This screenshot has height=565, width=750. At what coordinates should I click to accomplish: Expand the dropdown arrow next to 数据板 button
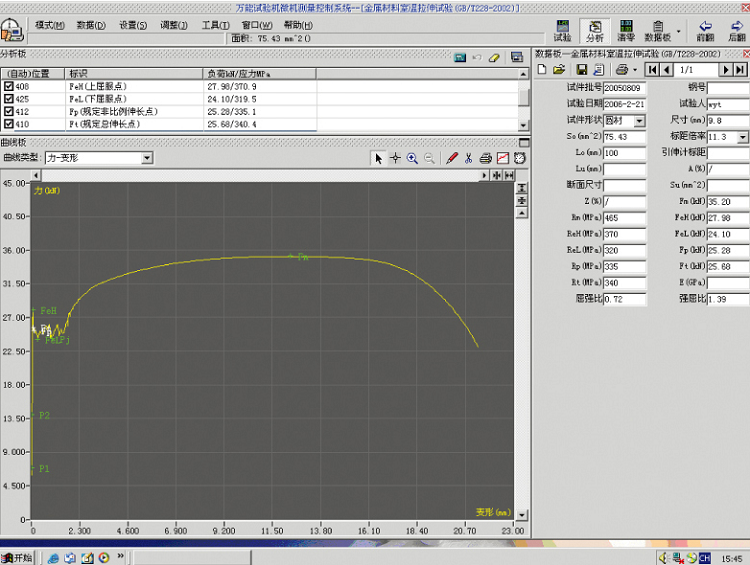[x=678, y=31]
